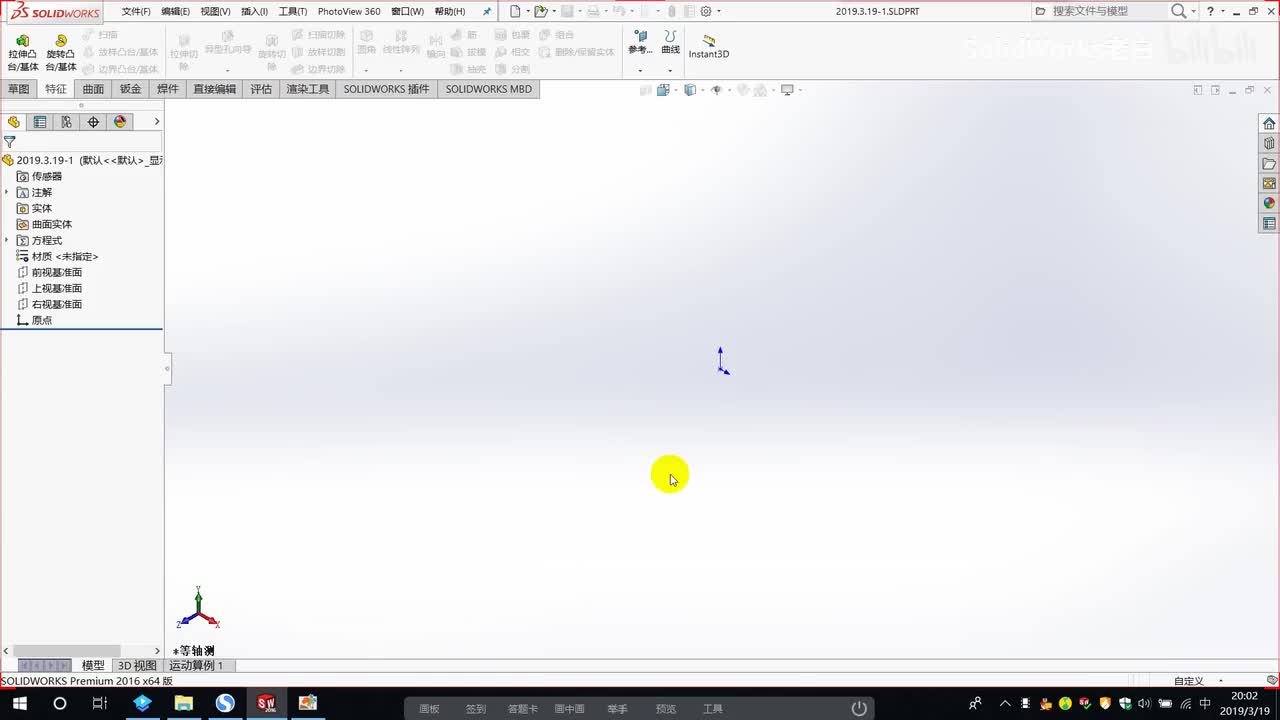The height and width of the screenshot is (720, 1280).
Task: Switch to the SOLIDWORKS MBD tab
Action: (489, 89)
